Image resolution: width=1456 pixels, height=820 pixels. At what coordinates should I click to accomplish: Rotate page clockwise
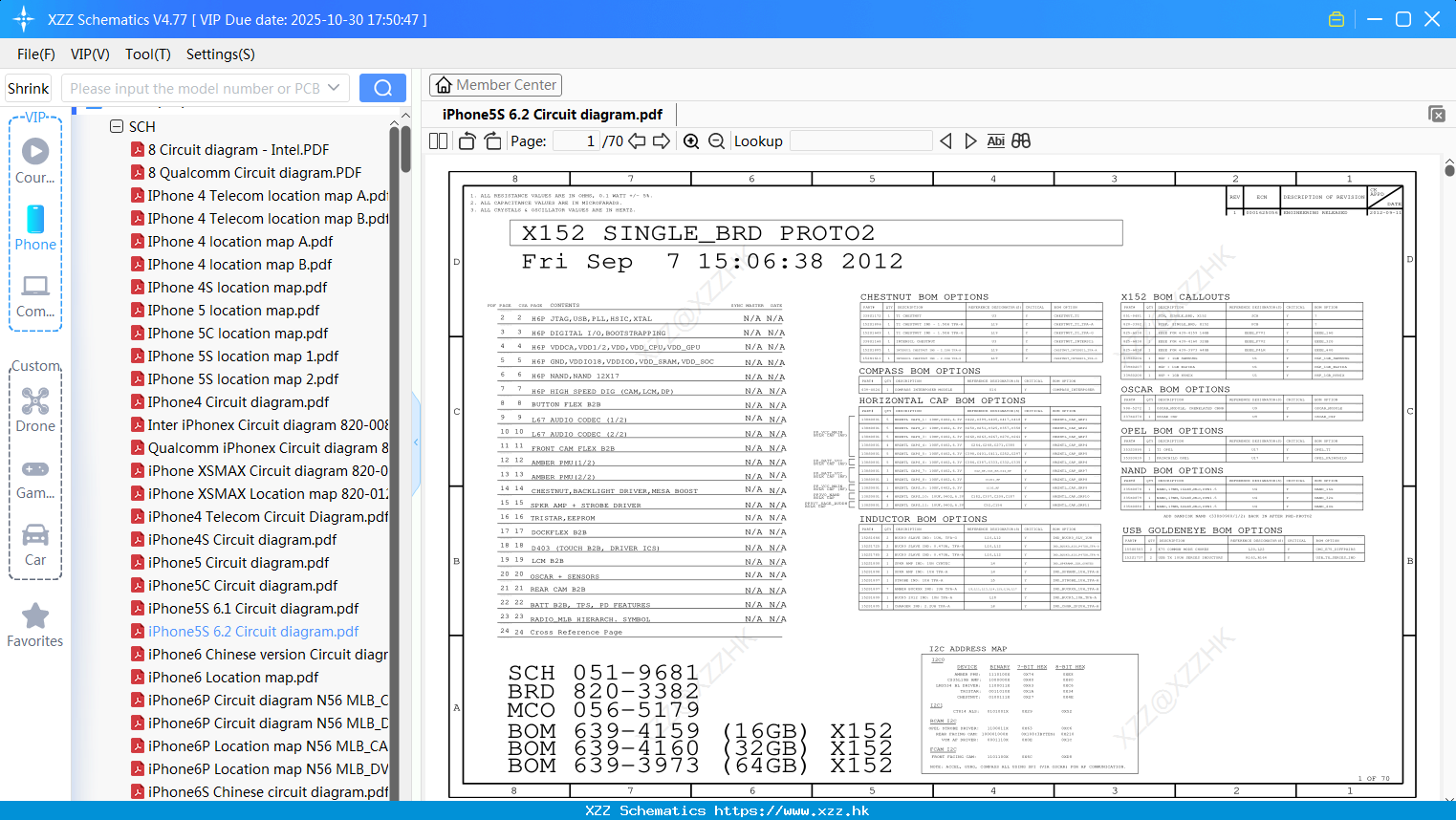pos(492,141)
